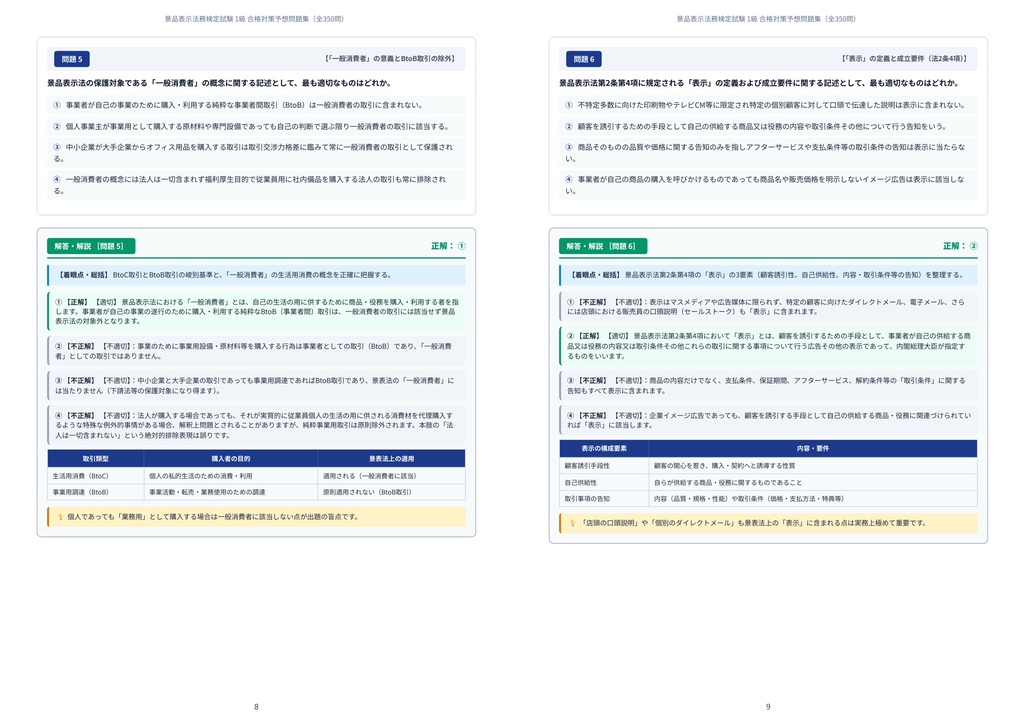
Task: Click 【着眼点・総括】 line about 「表示」の3要素
Action: [x=768, y=275]
